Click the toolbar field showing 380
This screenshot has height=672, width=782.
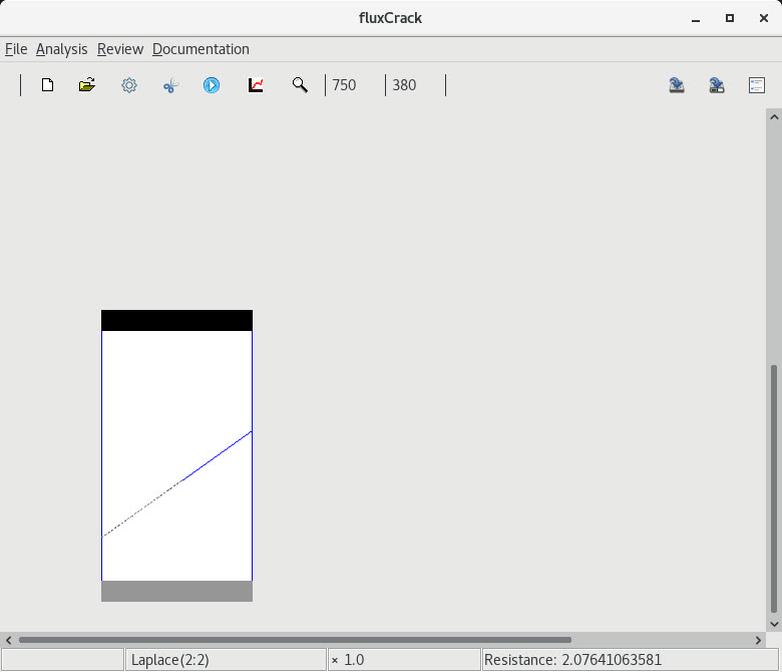(x=414, y=85)
